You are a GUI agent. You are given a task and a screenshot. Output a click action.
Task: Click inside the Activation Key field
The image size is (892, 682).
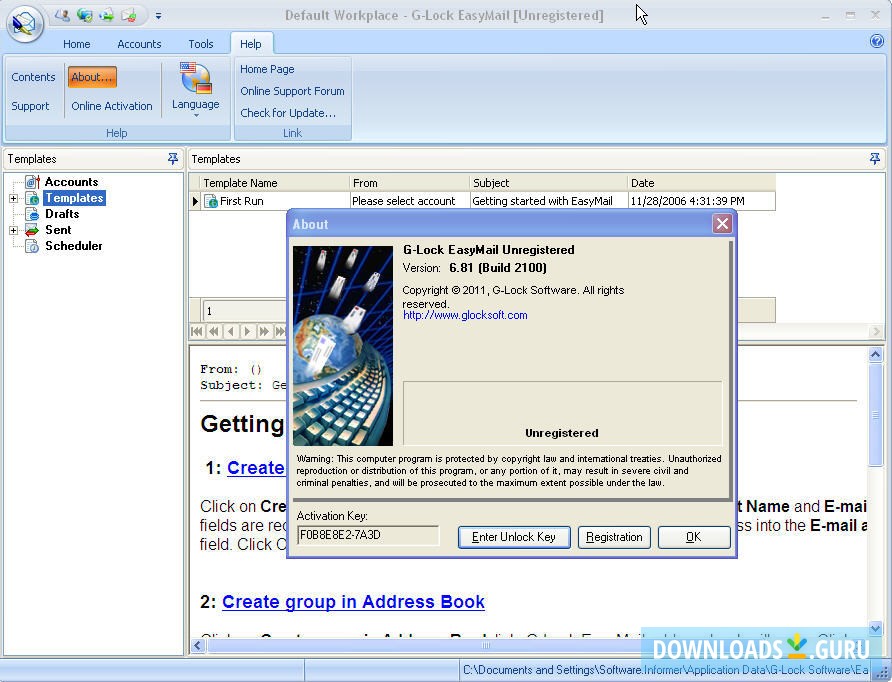tap(367, 534)
